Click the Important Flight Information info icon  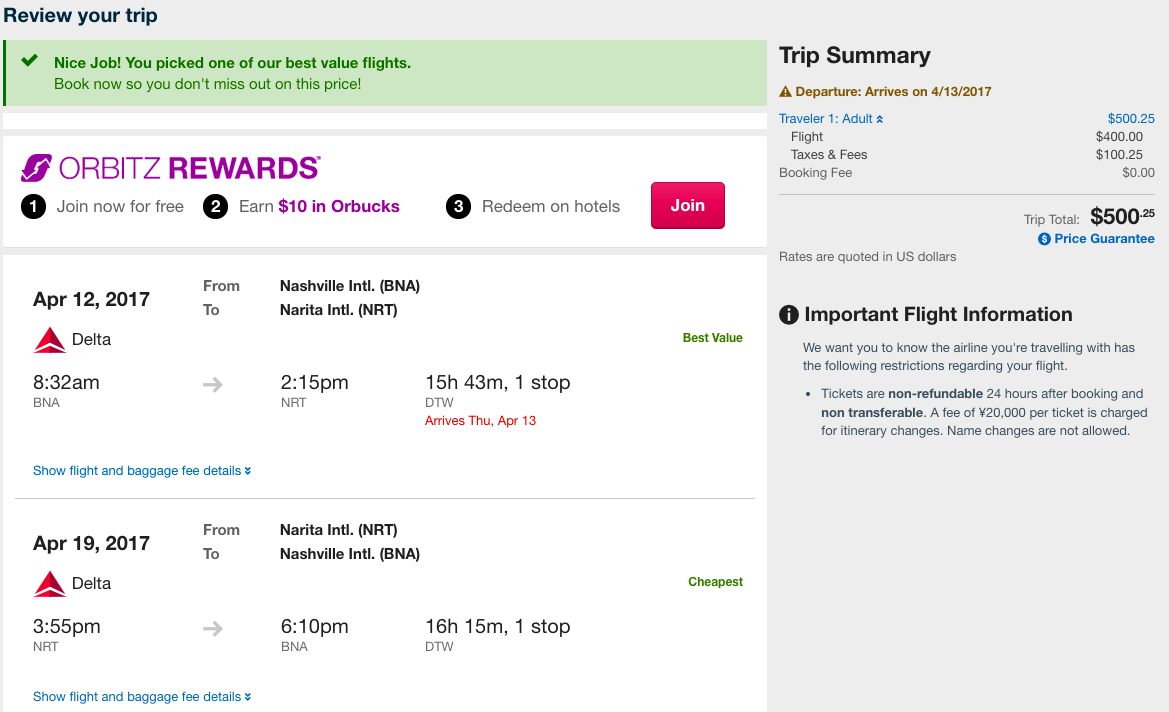tap(789, 315)
